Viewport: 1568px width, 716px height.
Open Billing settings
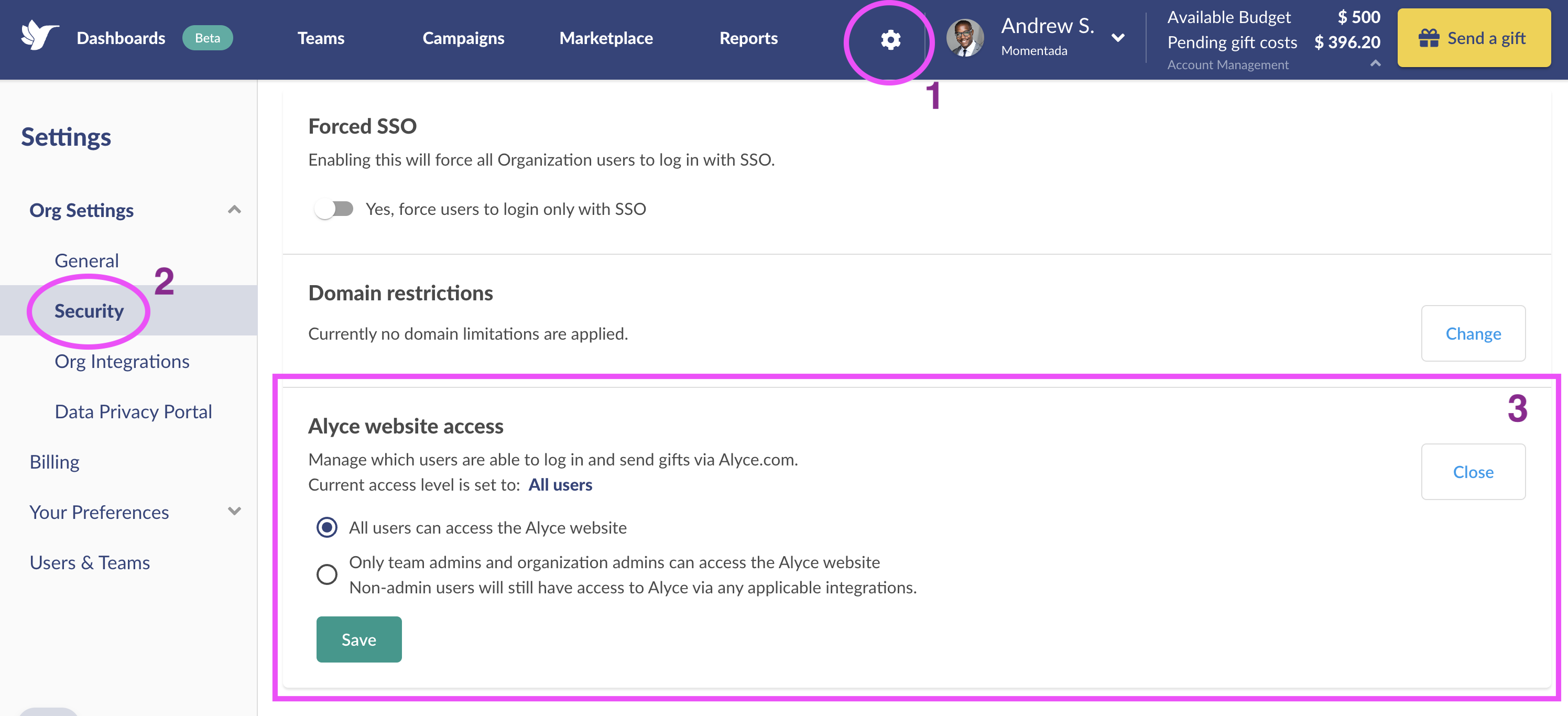click(x=55, y=462)
